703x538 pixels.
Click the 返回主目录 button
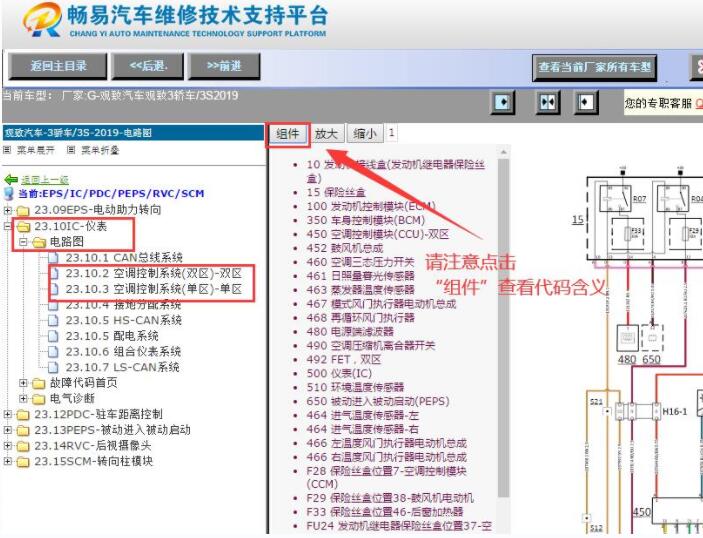click(58, 66)
